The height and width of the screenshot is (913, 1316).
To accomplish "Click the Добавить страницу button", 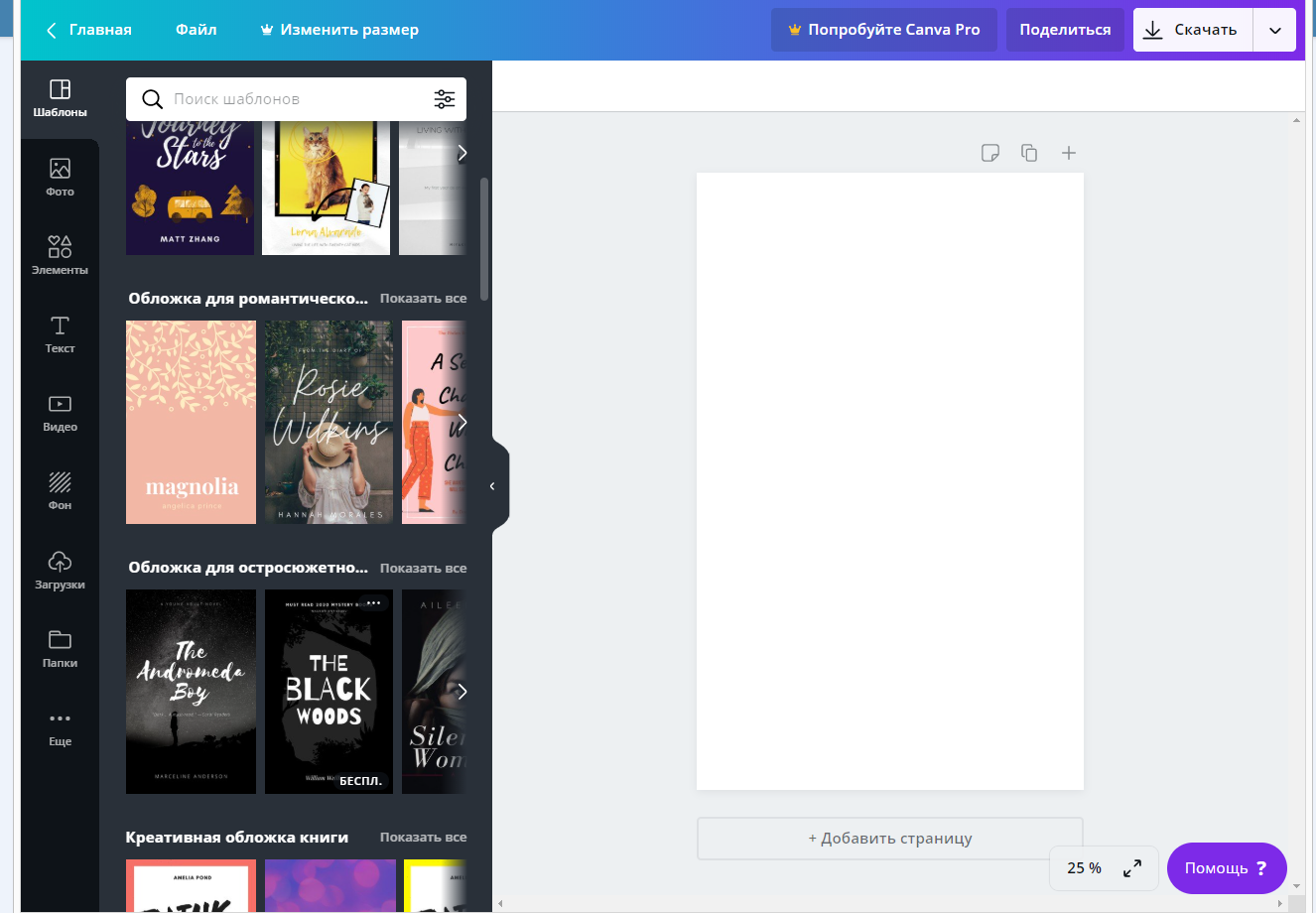I will point(889,839).
